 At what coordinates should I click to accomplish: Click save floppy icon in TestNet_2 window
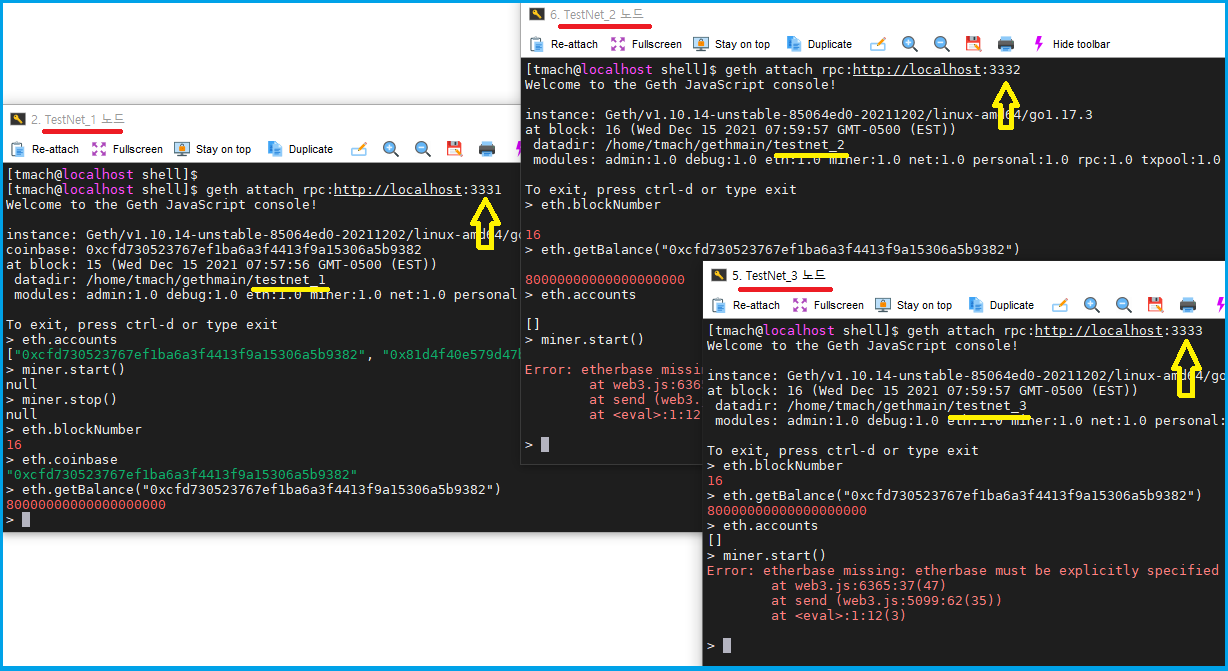pos(973,44)
